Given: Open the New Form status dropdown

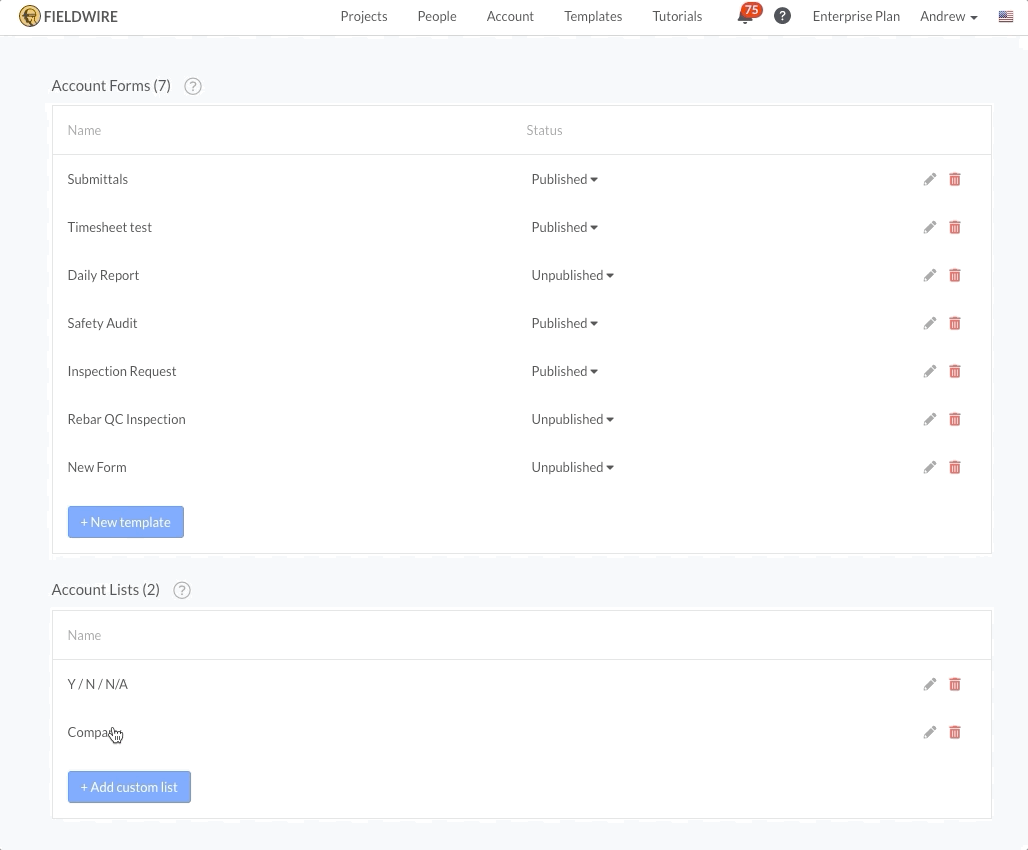Looking at the screenshot, I should pos(572,467).
